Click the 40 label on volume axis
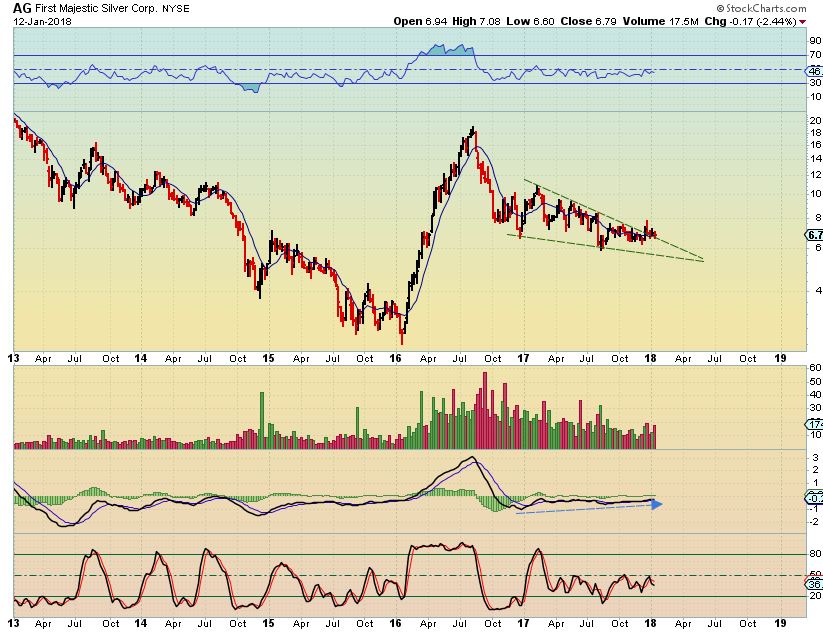The width and height of the screenshot is (823, 632). (815, 395)
